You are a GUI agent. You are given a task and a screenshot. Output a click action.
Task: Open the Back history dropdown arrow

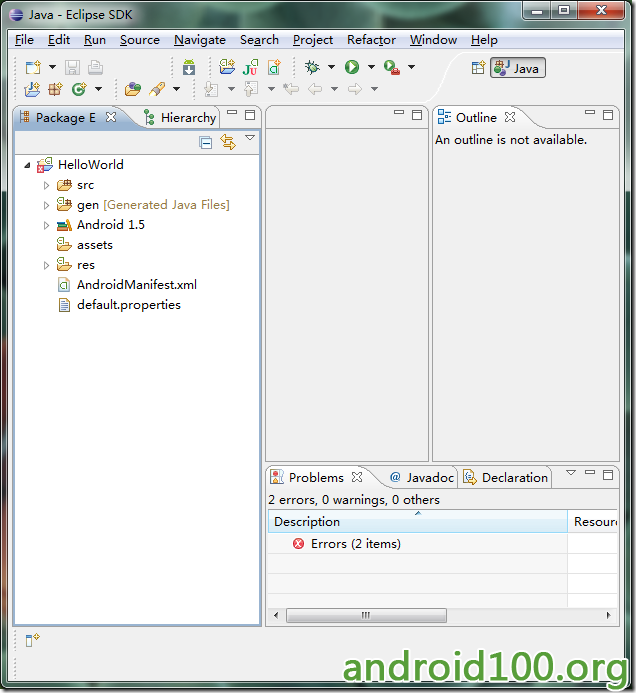point(334,89)
